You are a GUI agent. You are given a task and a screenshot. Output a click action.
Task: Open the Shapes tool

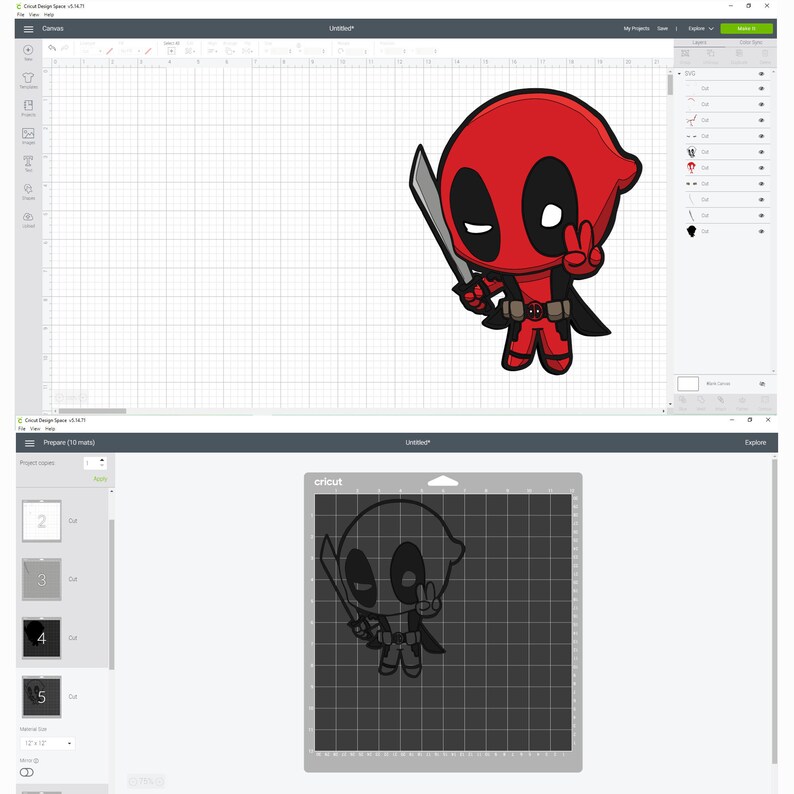pos(28,189)
